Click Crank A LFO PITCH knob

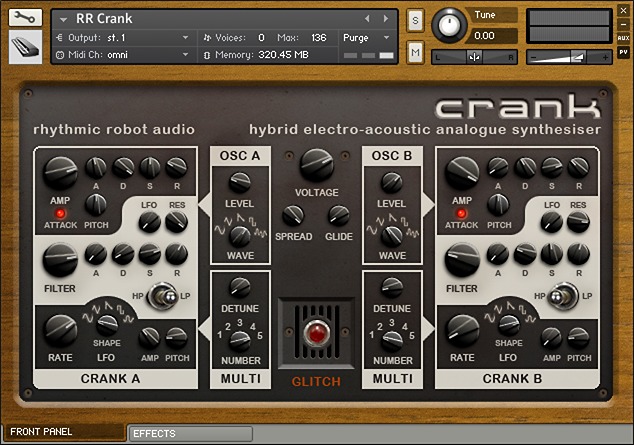(177, 338)
